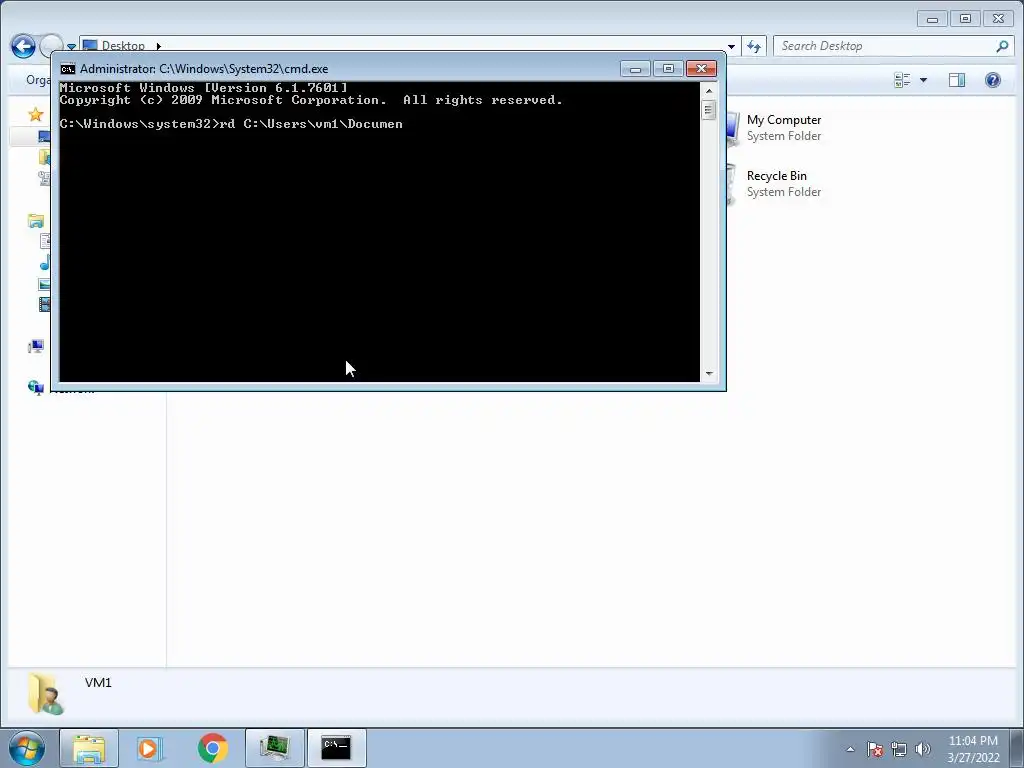
Task: Open the volume speaker tray icon
Action: 922,749
